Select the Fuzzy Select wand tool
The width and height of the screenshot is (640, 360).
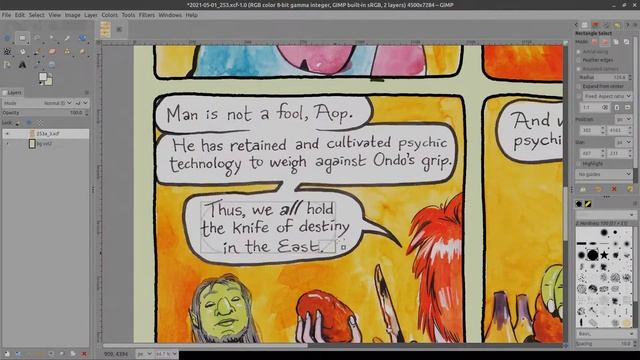(x=52, y=38)
